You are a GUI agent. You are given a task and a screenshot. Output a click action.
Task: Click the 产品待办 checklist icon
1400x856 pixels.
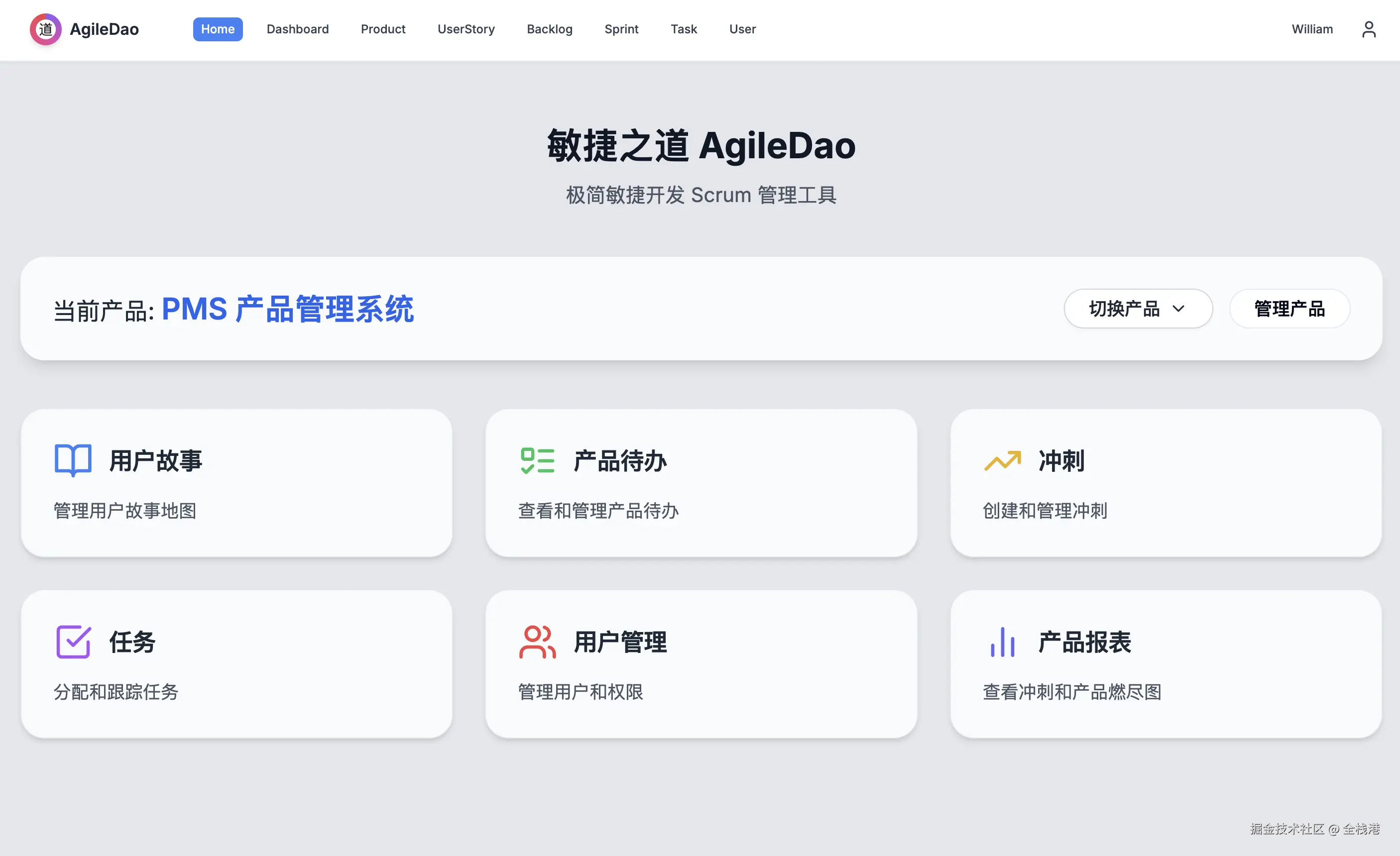pos(537,461)
